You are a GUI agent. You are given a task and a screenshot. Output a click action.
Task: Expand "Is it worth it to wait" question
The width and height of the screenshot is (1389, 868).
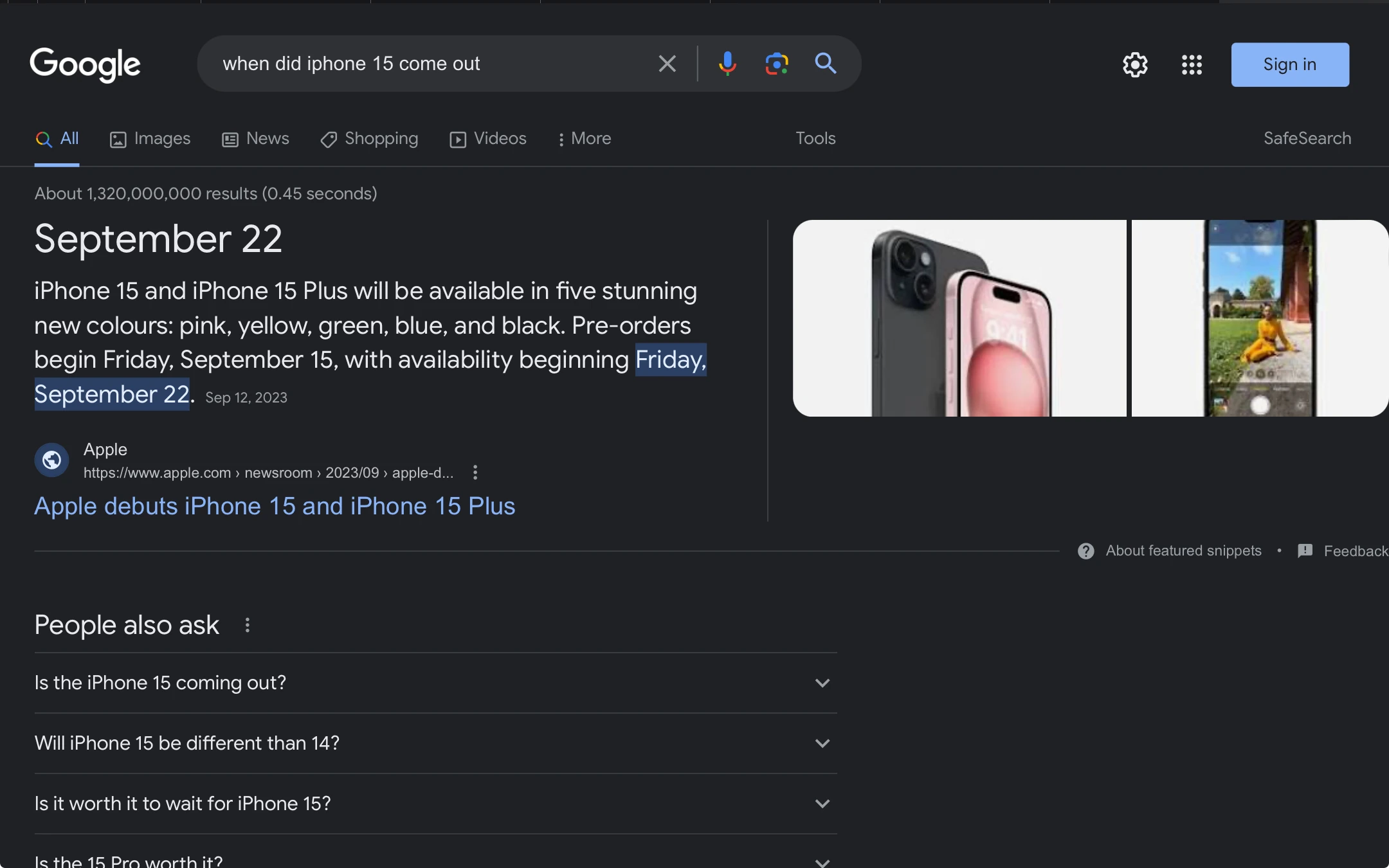[822, 804]
